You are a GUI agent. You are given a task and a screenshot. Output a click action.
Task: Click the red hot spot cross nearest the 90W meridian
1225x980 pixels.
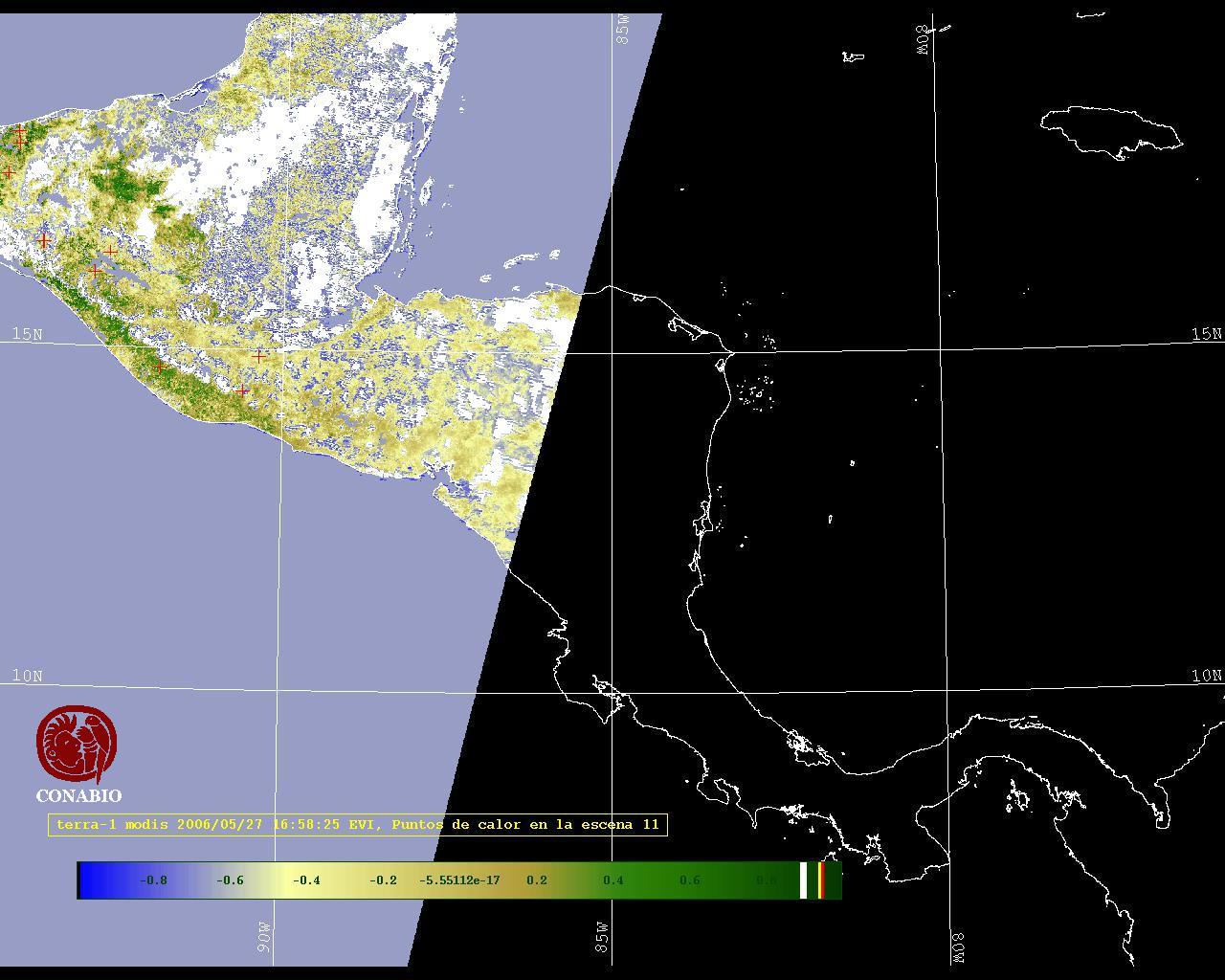(258, 356)
